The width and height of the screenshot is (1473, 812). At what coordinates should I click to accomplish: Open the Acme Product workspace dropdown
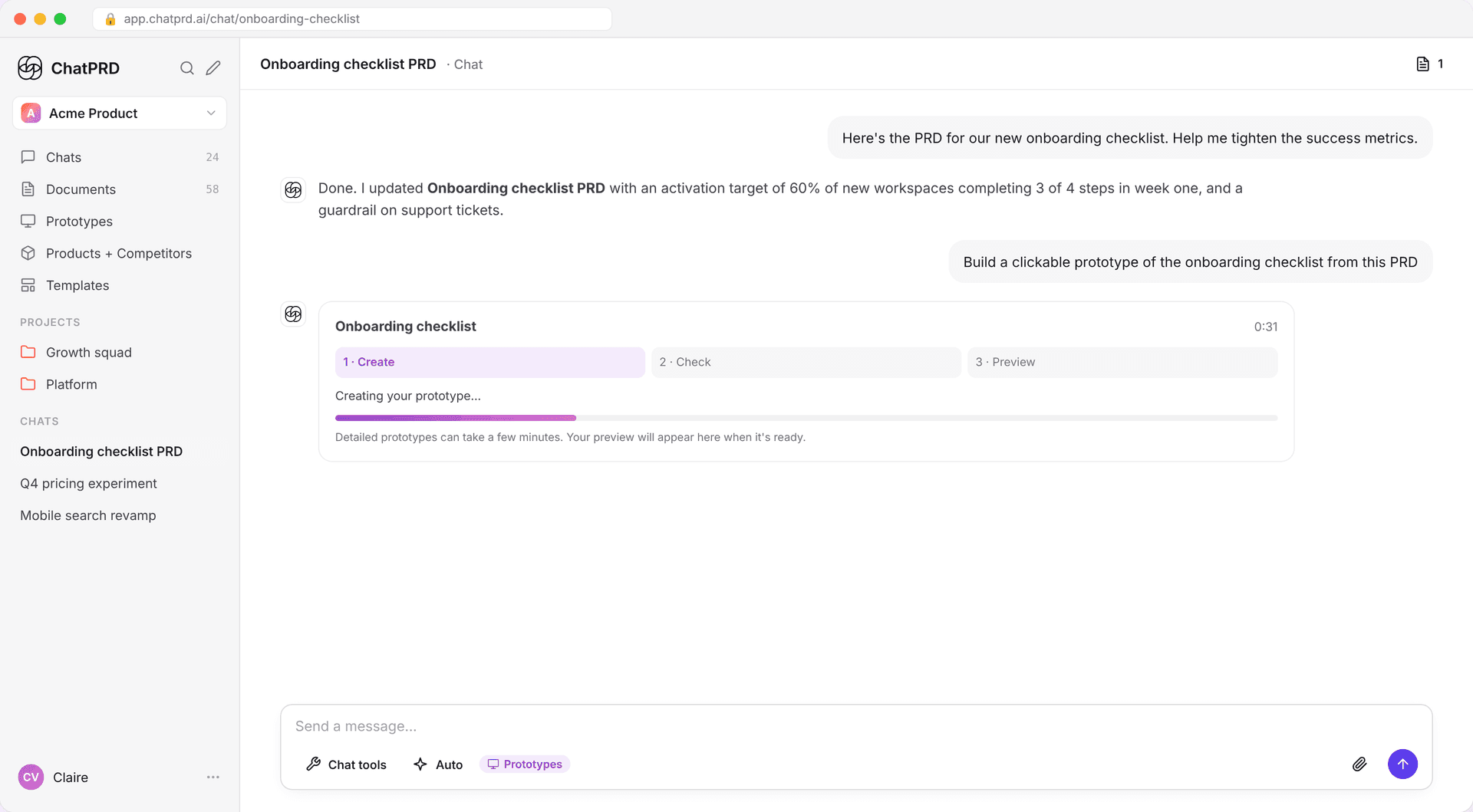pos(120,113)
